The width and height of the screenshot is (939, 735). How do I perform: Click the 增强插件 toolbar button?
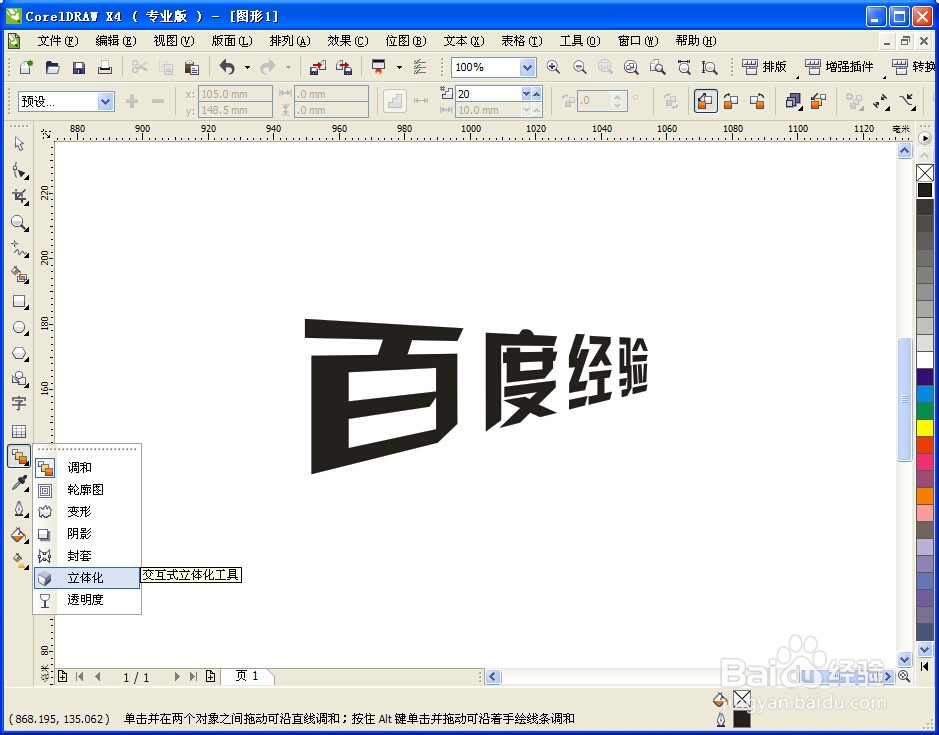[839, 67]
